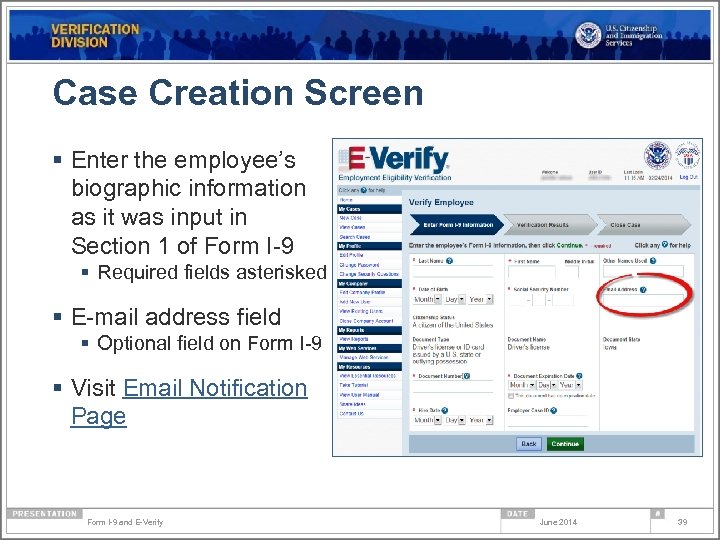The width and height of the screenshot is (720, 540).
Task: Open Share Ideas in sidebar
Action: point(353,404)
